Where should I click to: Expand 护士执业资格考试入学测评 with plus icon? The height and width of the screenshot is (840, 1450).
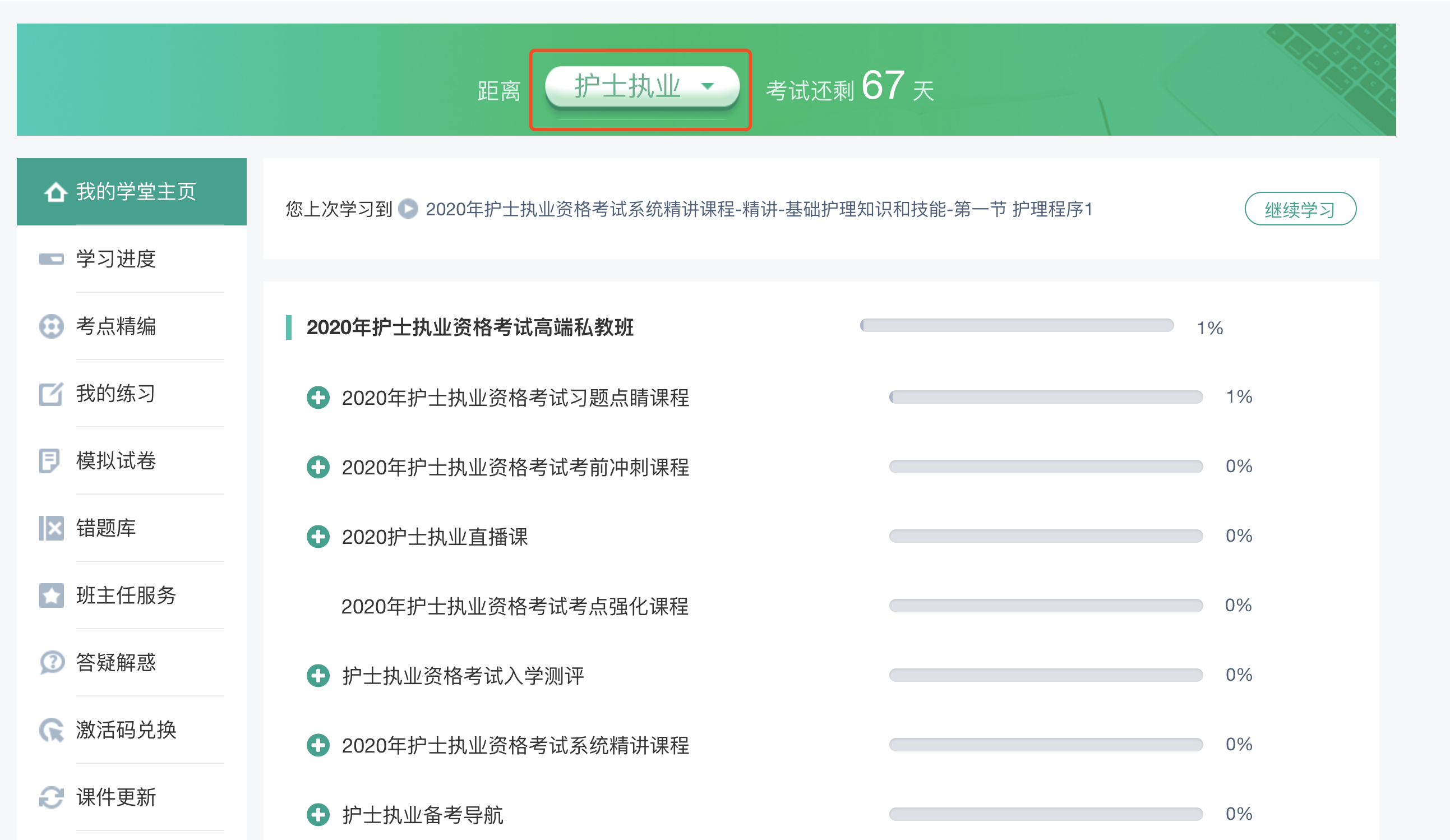pyautogui.click(x=318, y=676)
